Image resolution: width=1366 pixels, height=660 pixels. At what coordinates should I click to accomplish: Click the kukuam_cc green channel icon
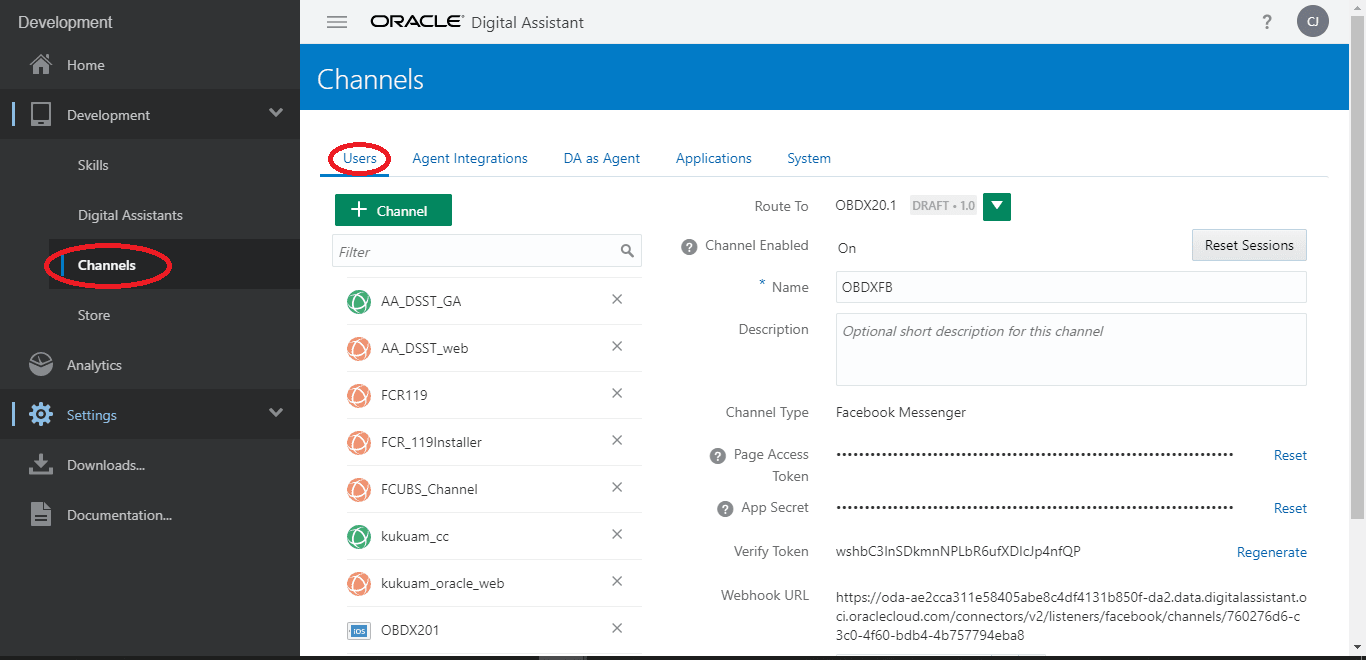359,536
